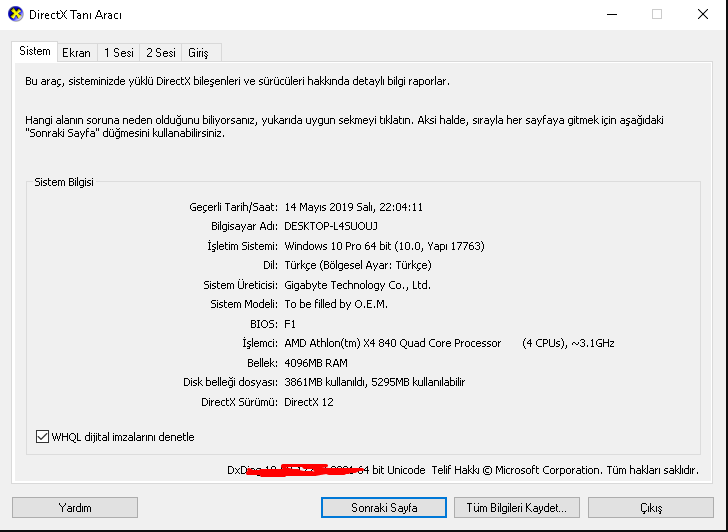The width and height of the screenshot is (728, 532).
Task: Click the Çıkış button
Action: pyautogui.click(x=650, y=507)
